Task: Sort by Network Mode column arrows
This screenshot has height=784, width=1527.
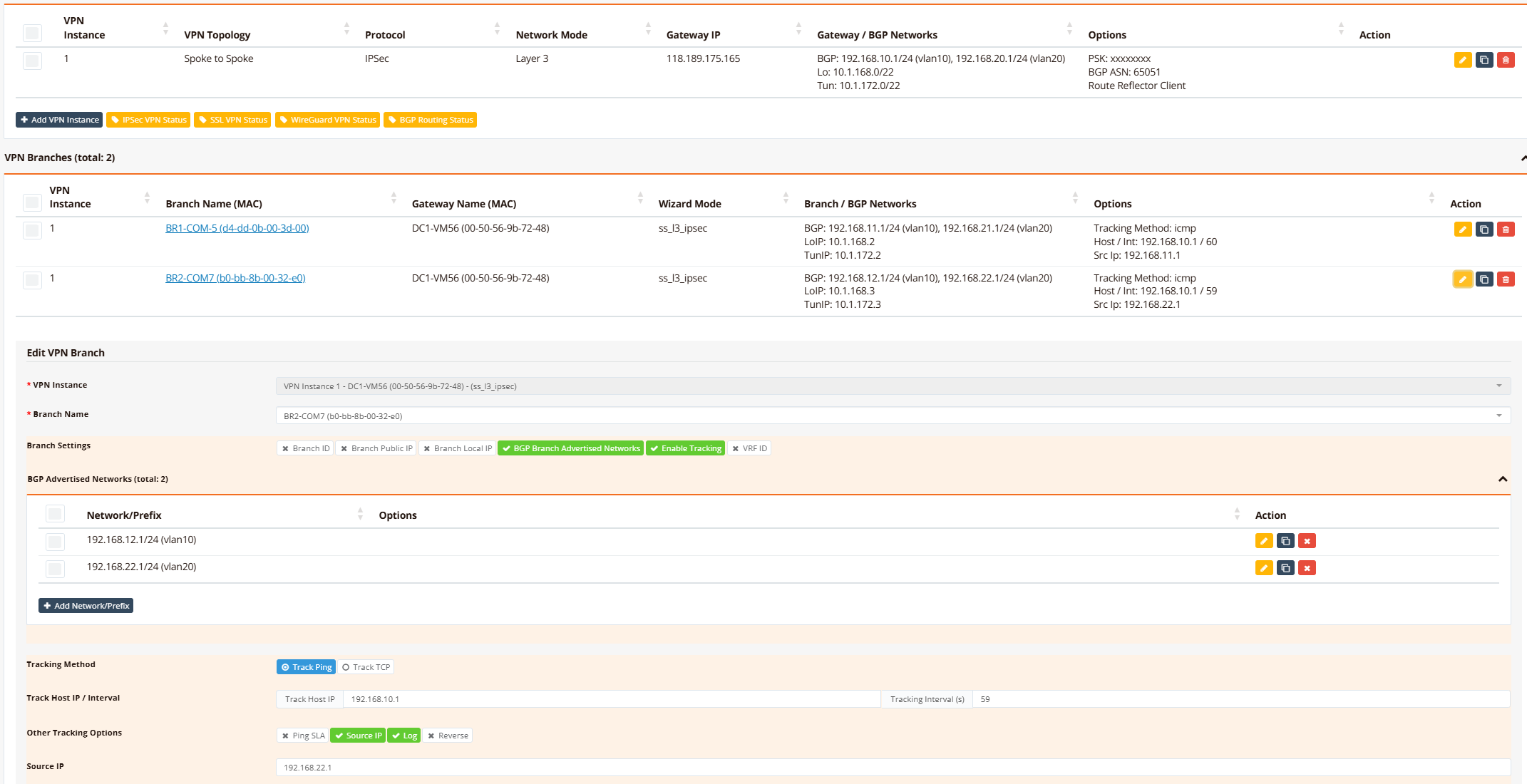Action: (x=648, y=29)
